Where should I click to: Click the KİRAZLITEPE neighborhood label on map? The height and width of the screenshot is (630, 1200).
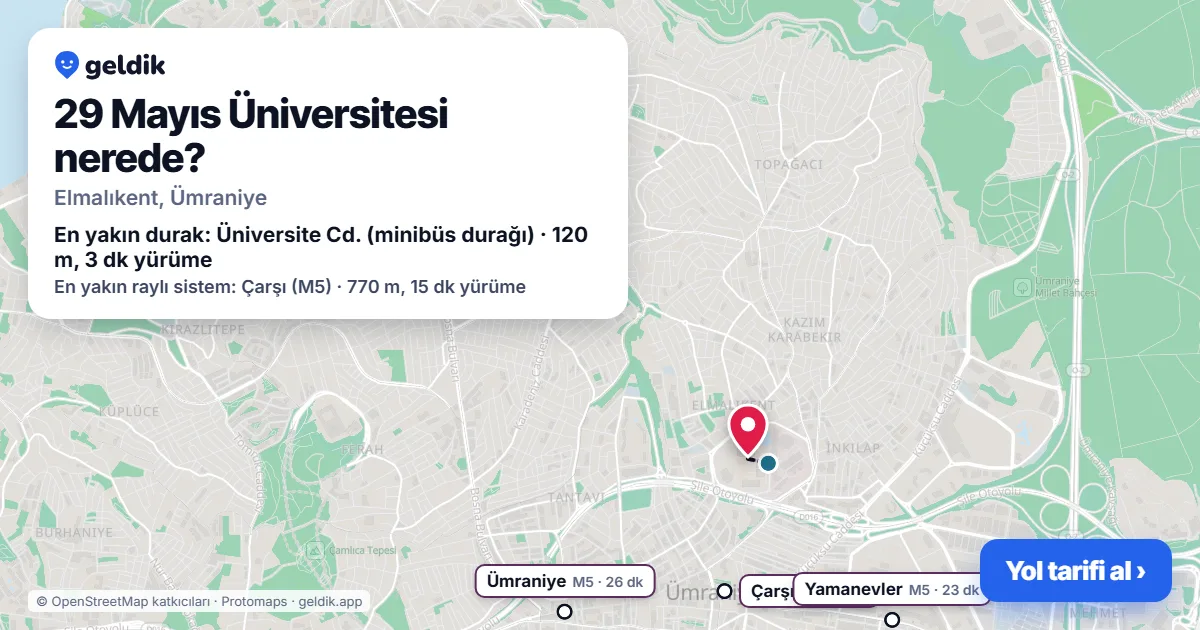pos(203,329)
